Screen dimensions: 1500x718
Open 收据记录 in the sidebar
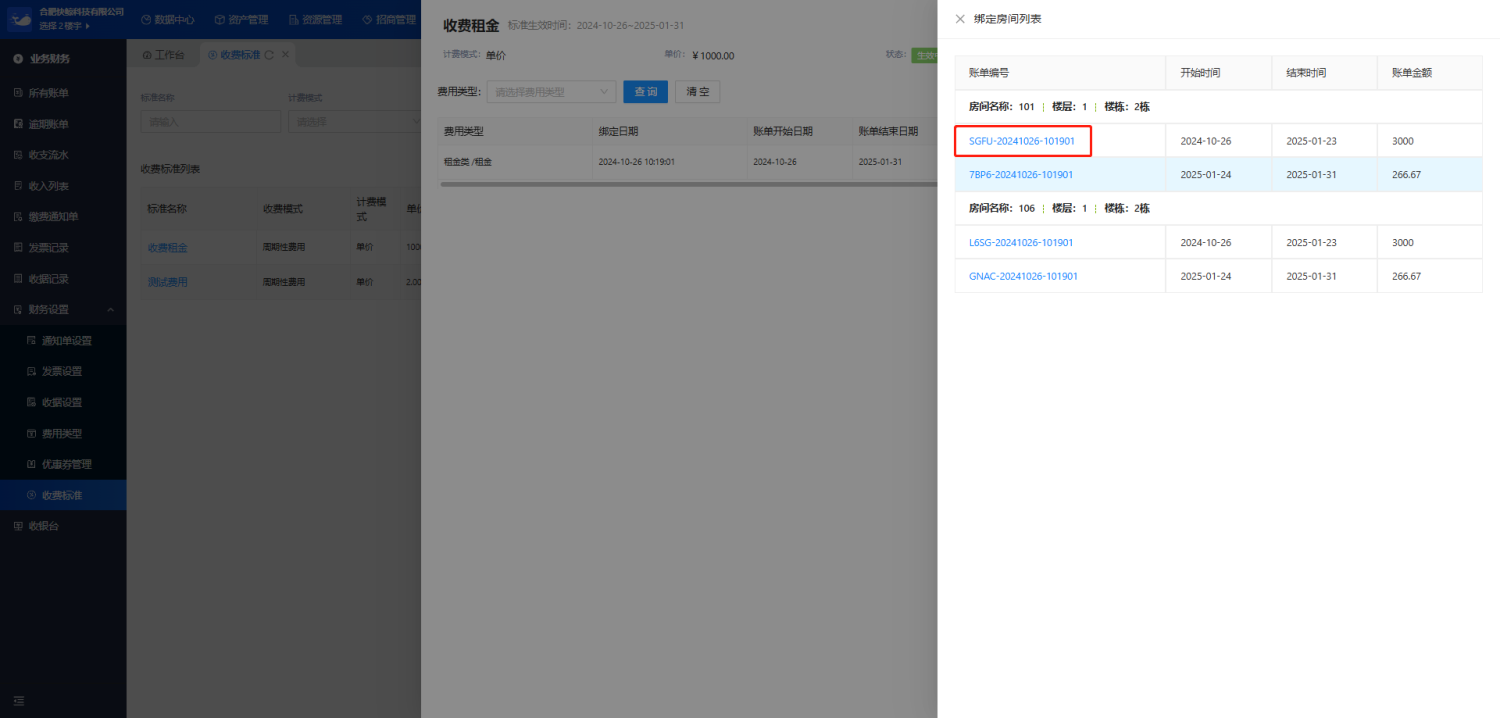pos(63,279)
